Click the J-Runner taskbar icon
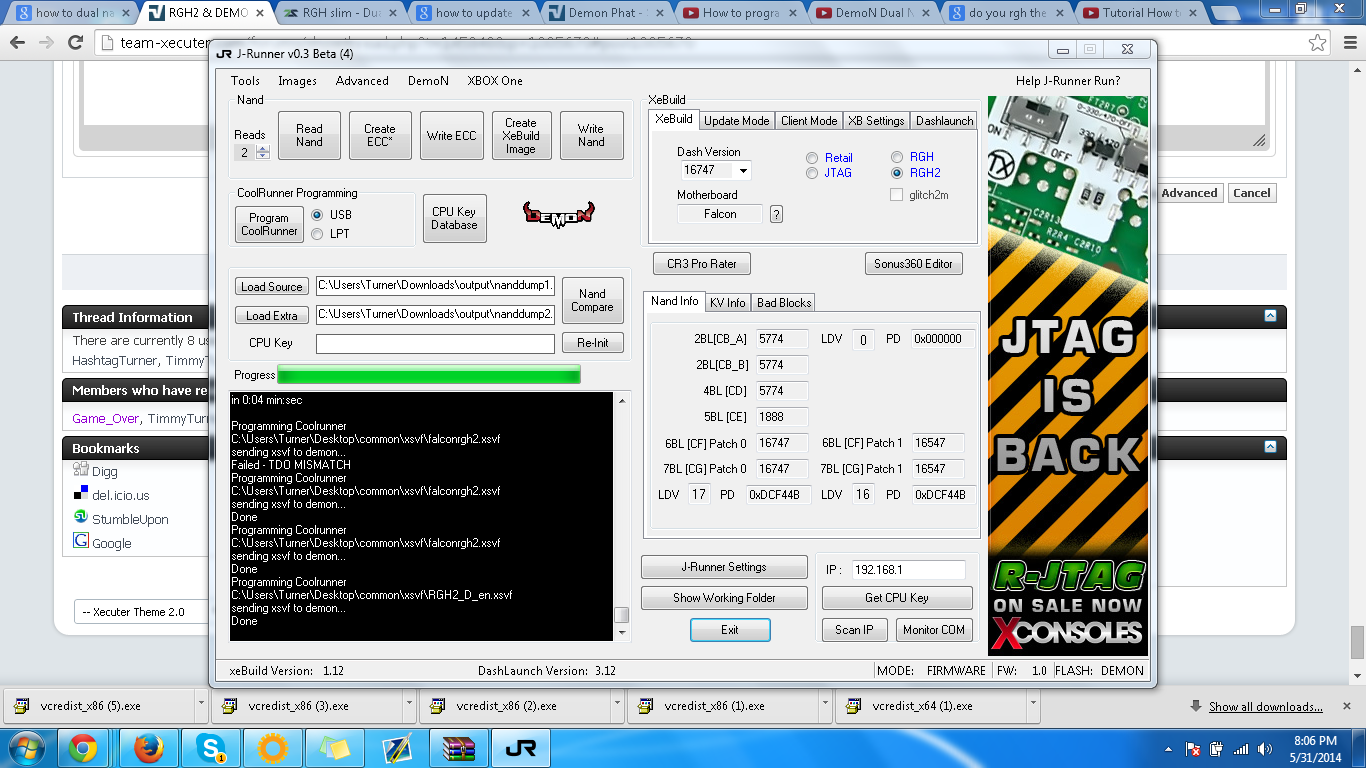The width and height of the screenshot is (1366, 768). coord(521,748)
